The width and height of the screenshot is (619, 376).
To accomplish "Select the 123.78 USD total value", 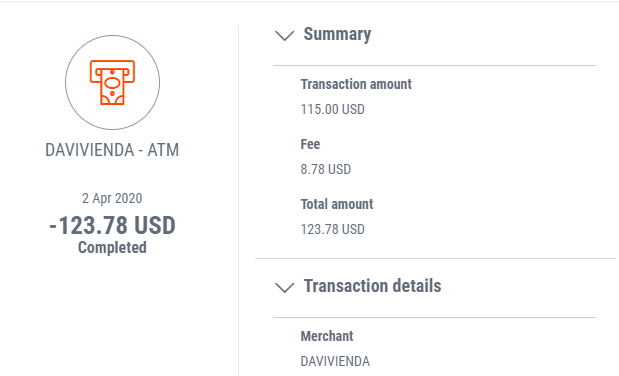I will (332, 229).
